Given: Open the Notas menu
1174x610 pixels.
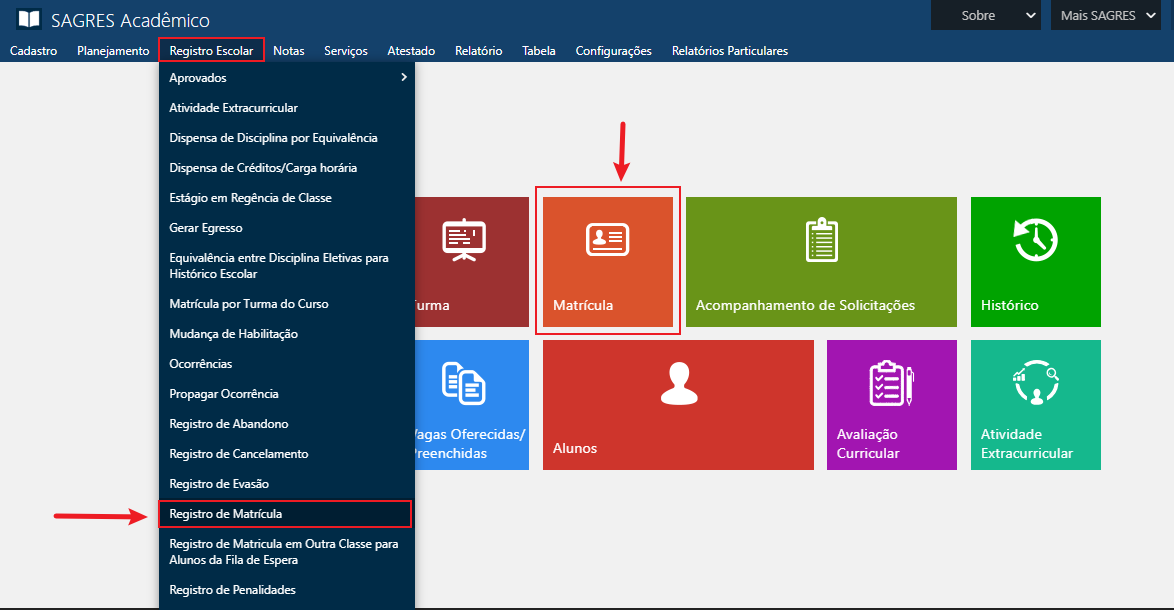Looking at the screenshot, I should coord(288,50).
